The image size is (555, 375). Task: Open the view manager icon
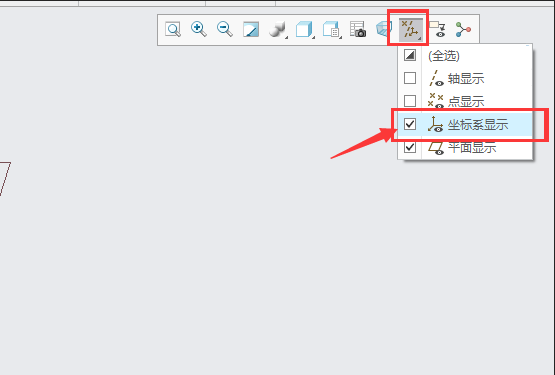331,29
